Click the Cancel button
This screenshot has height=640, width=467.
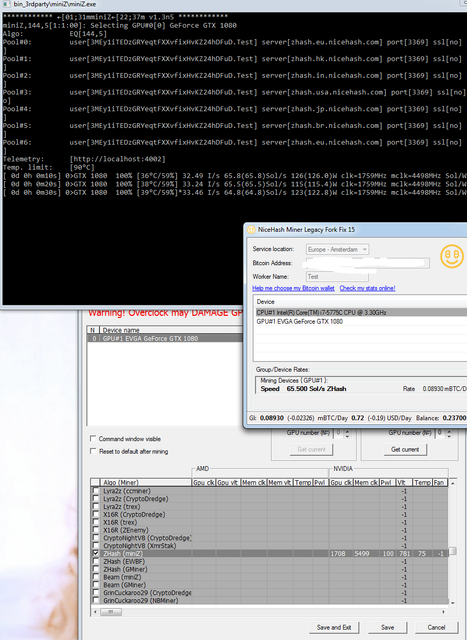436,627
